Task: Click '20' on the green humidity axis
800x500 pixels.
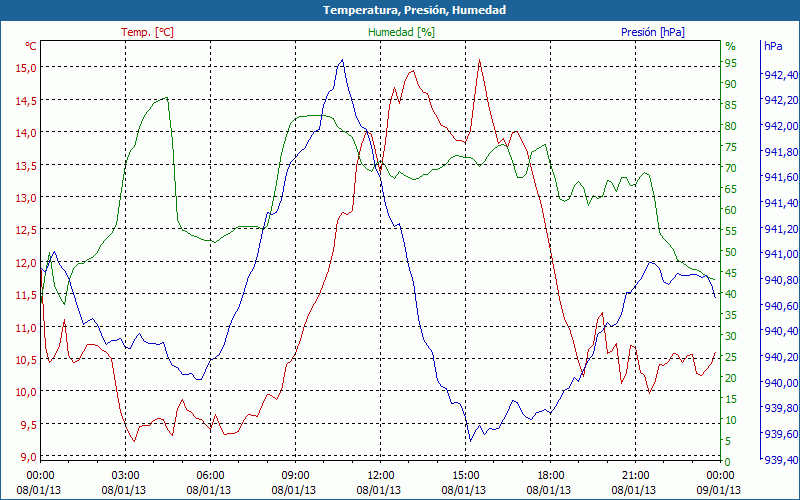Action: [731, 378]
